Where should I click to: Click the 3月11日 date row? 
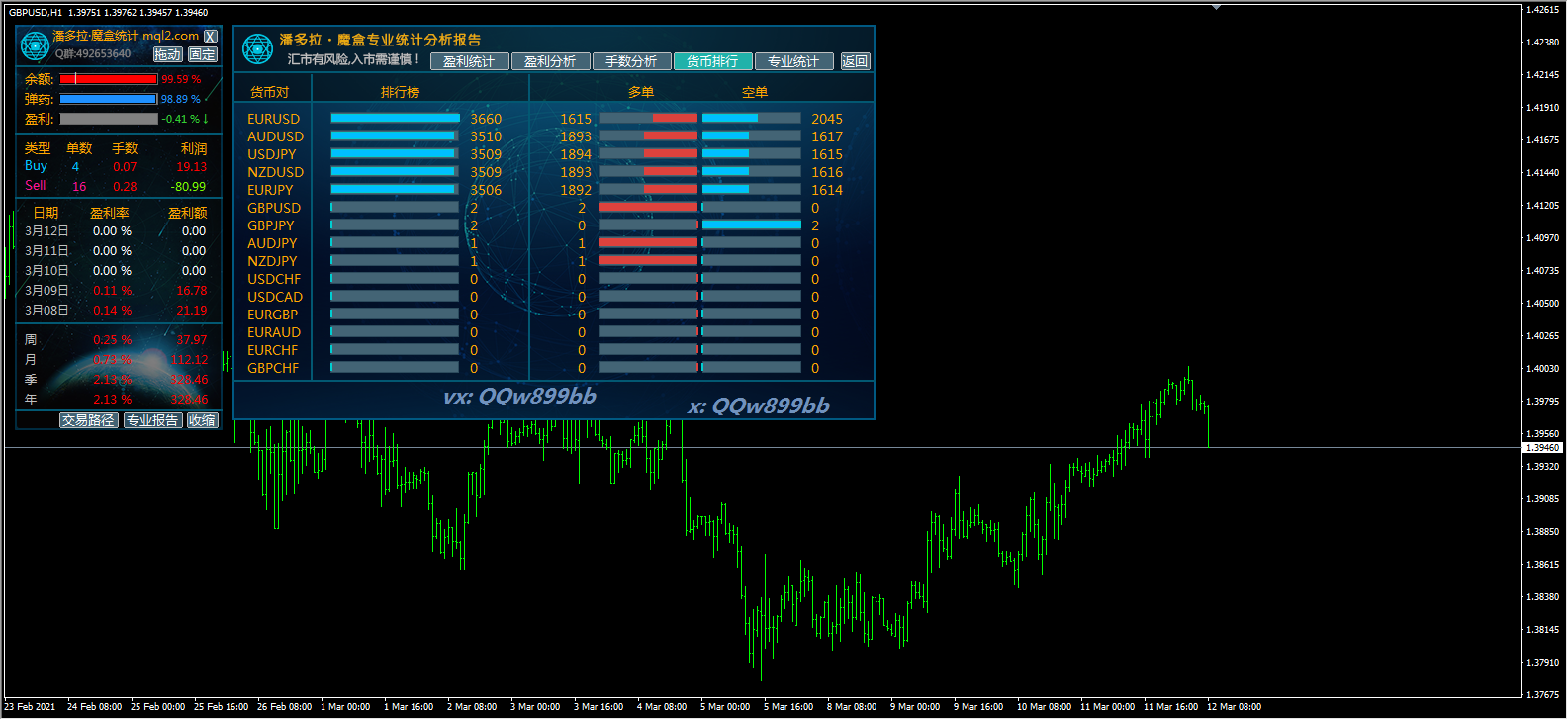116,251
